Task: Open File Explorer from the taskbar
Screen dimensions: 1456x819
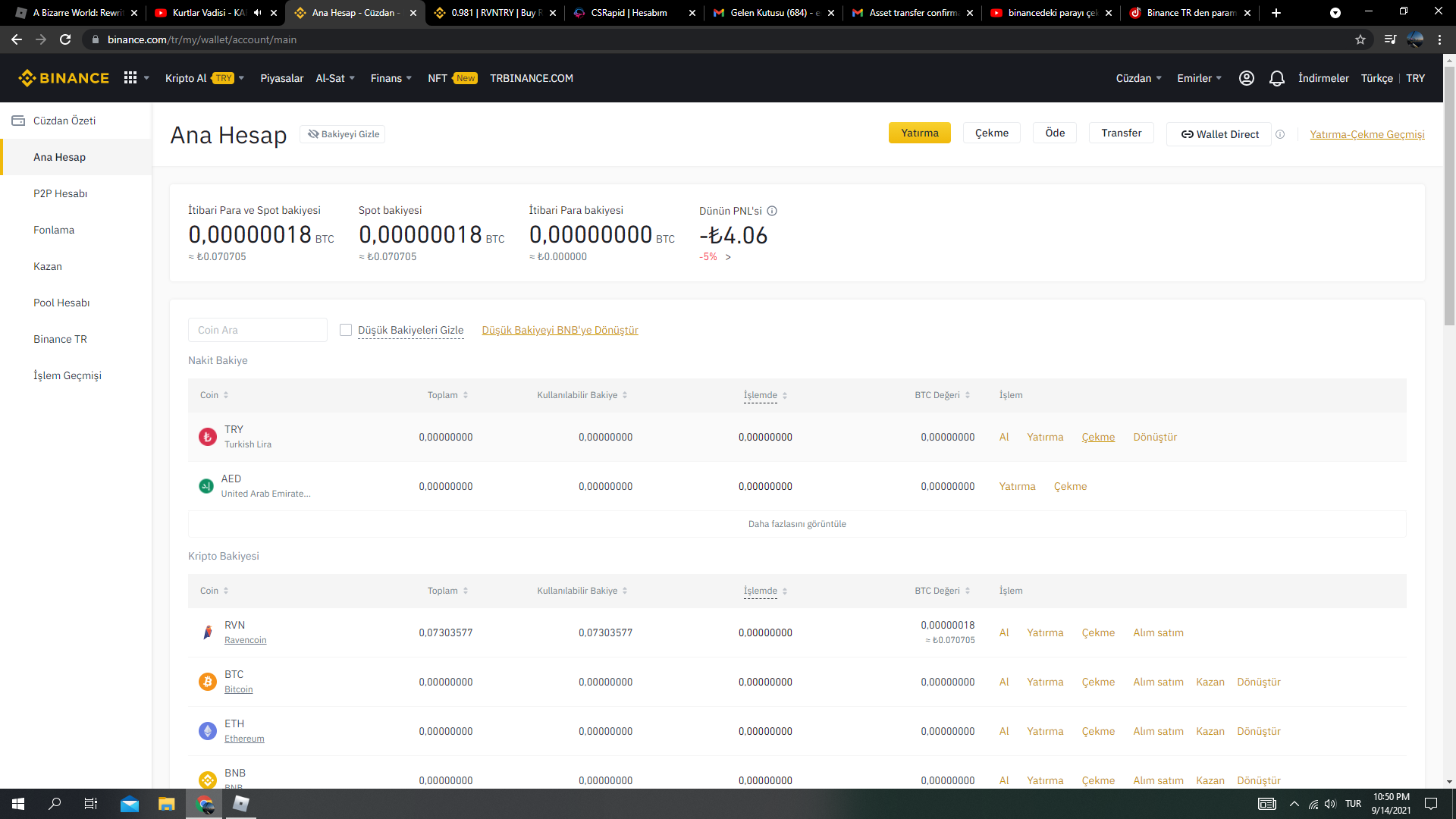Action: [x=166, y=804]
